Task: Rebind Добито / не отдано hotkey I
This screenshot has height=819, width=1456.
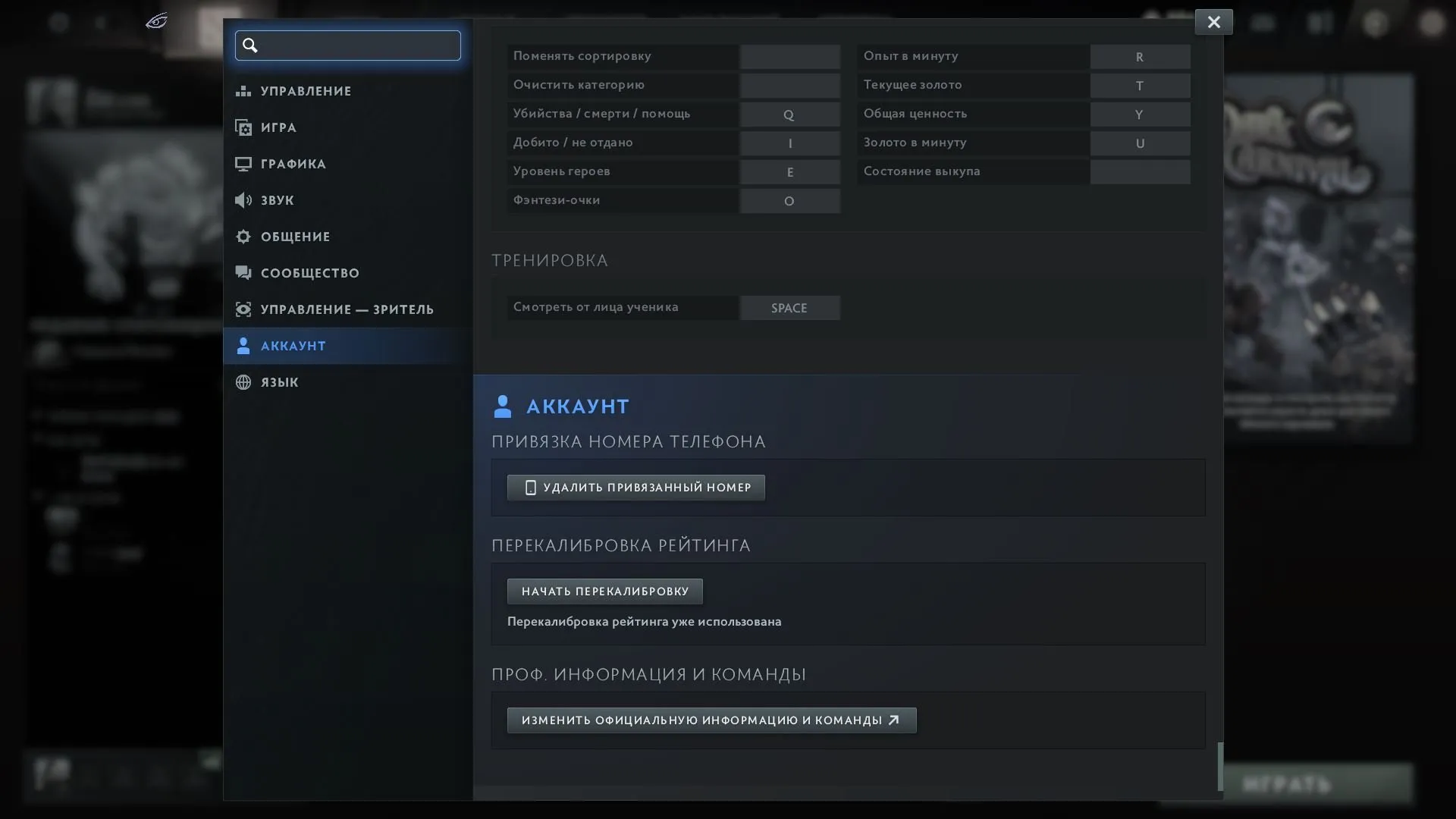Action: [789, 143]
